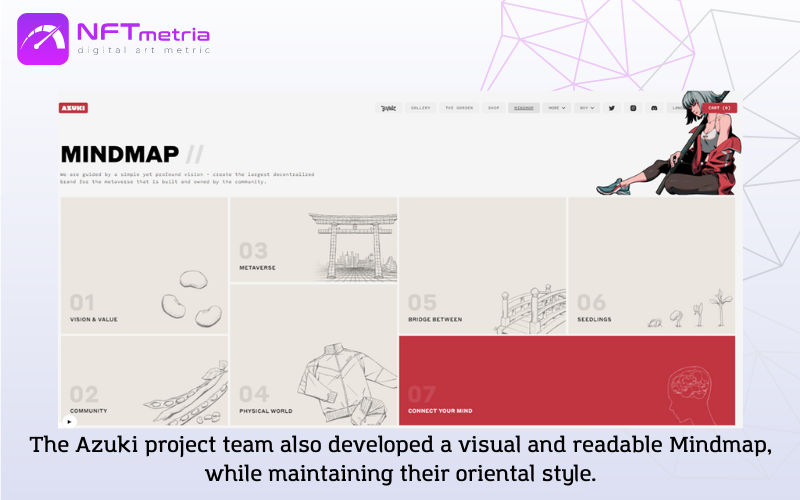The height and width of the screenshot is (500, 800).
Task: Click the small play icon in Community tile
Action: click(x=69, y=421)
